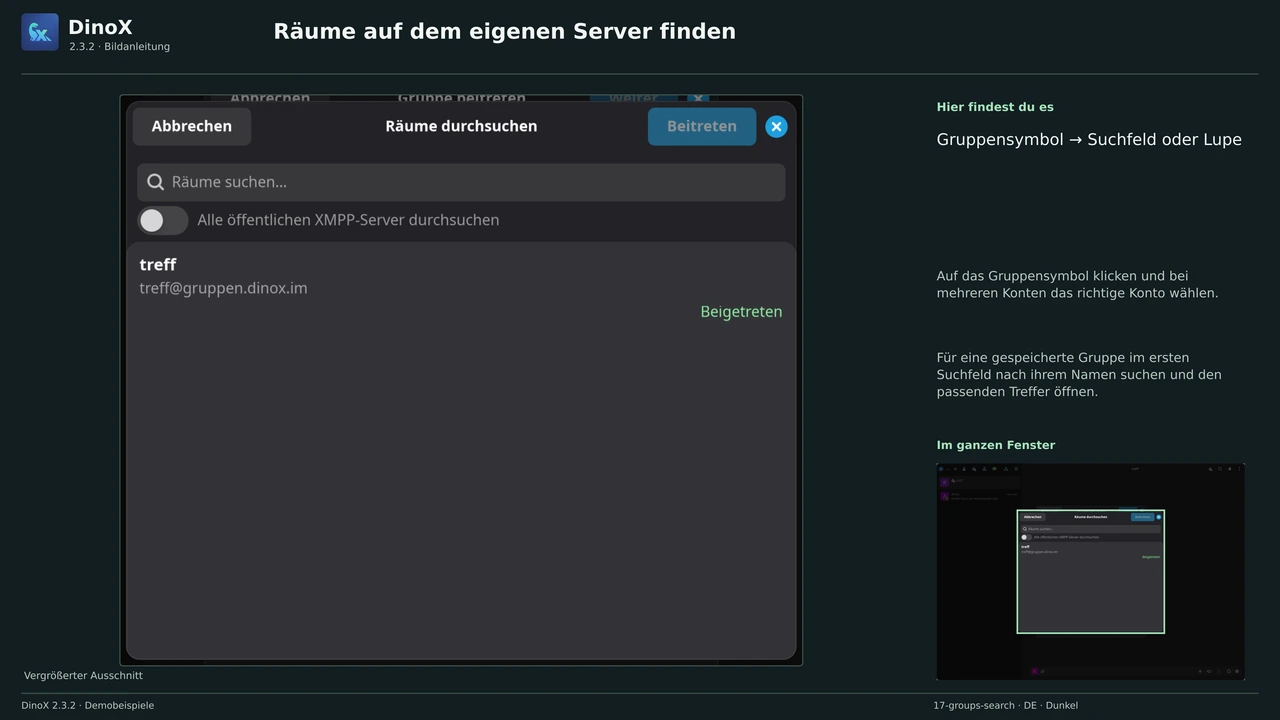Screen dimensions: 1280x720
Task: Click the Alle öffentlichen XMPP-Server durchsuchen label
Action: point(348,220)
